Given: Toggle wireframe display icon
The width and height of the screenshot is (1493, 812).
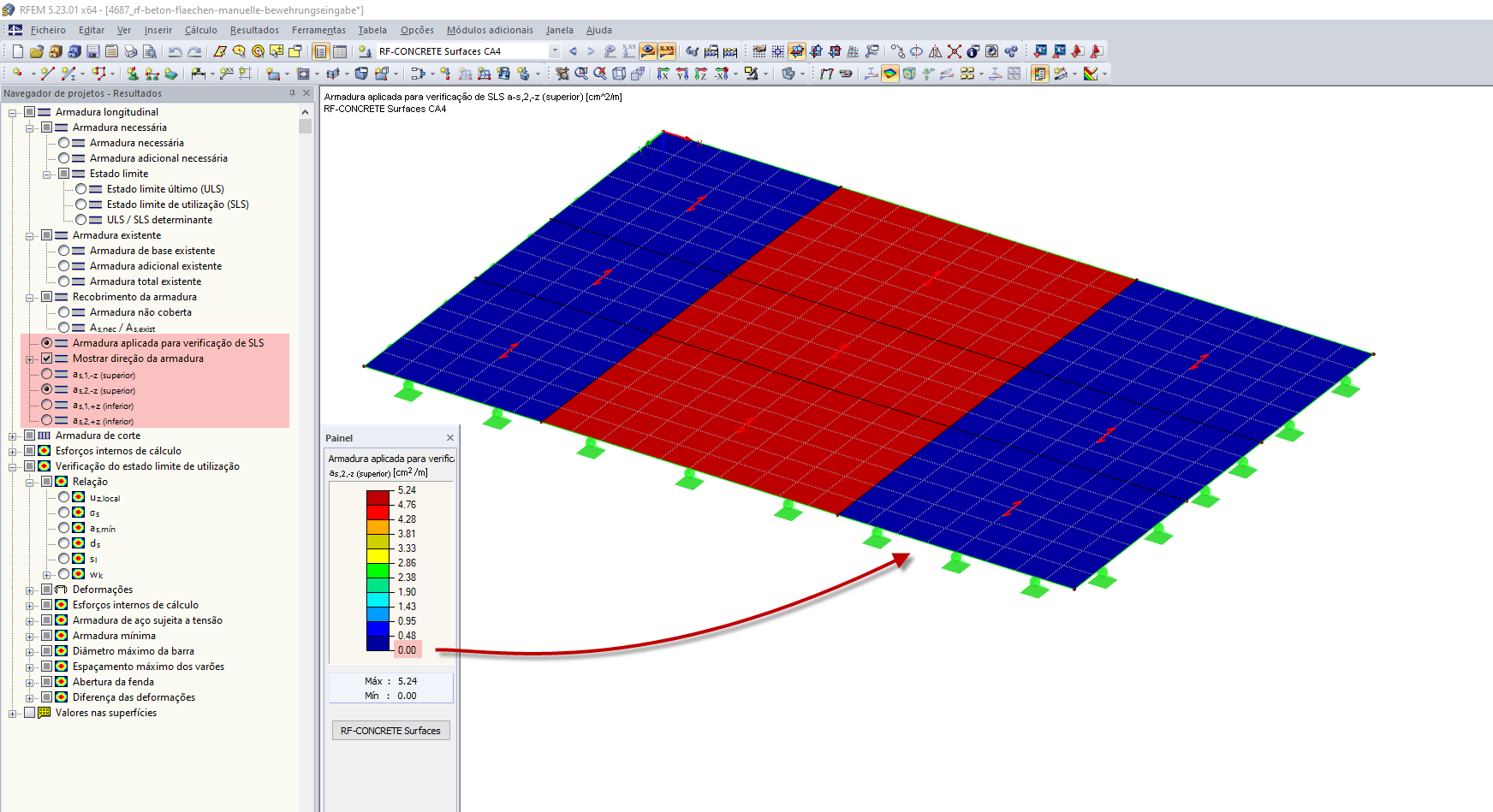Looking at the screenshot, I should pyautogui.click(x=618, y=74).
